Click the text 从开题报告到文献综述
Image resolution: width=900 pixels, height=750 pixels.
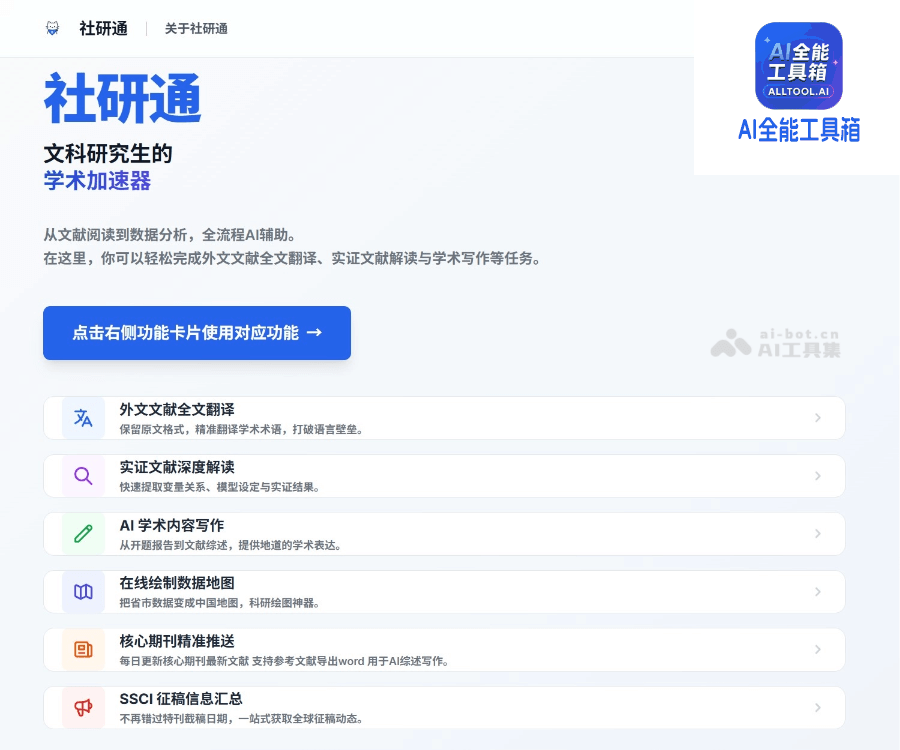(173, 545)
